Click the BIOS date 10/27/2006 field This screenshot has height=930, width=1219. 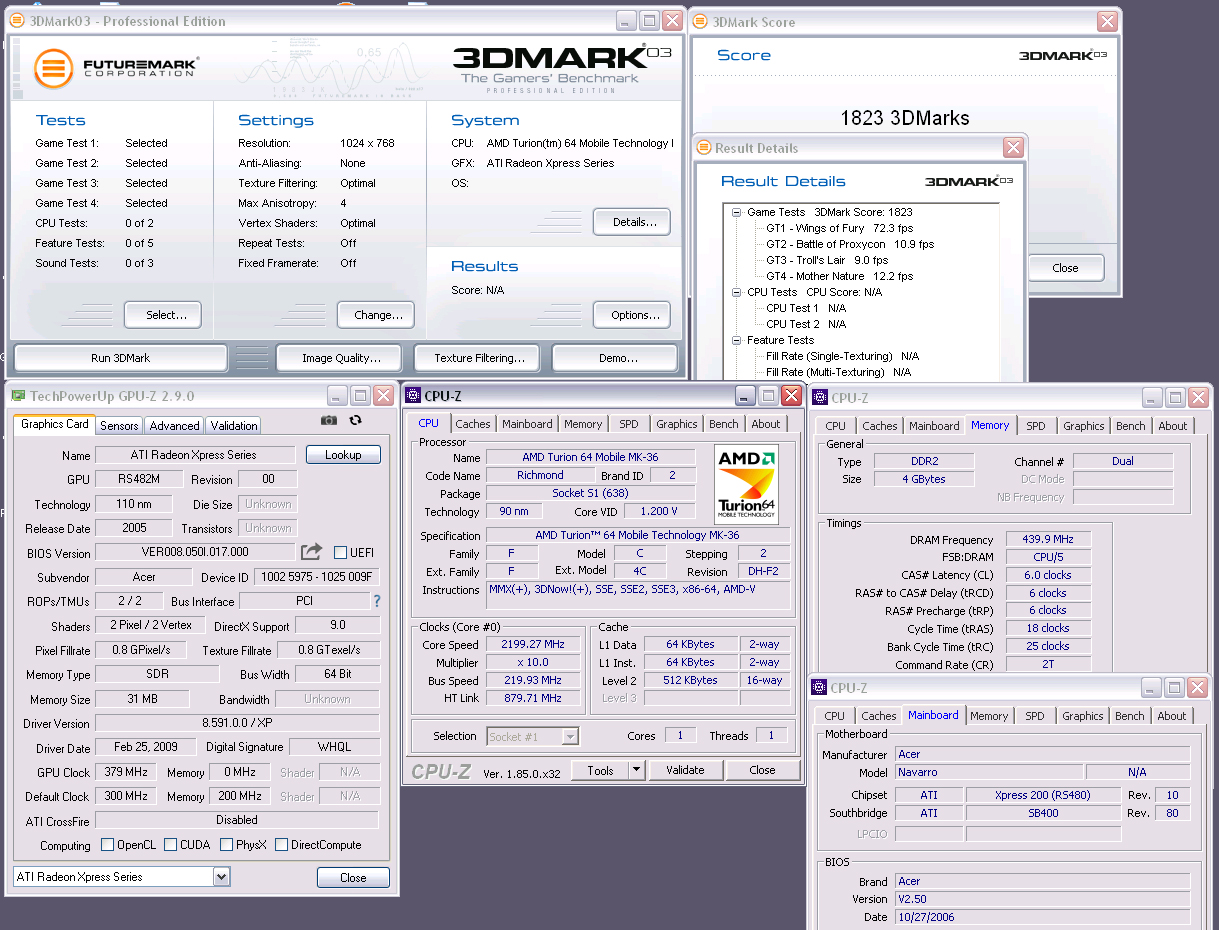tap(1043, 917)
